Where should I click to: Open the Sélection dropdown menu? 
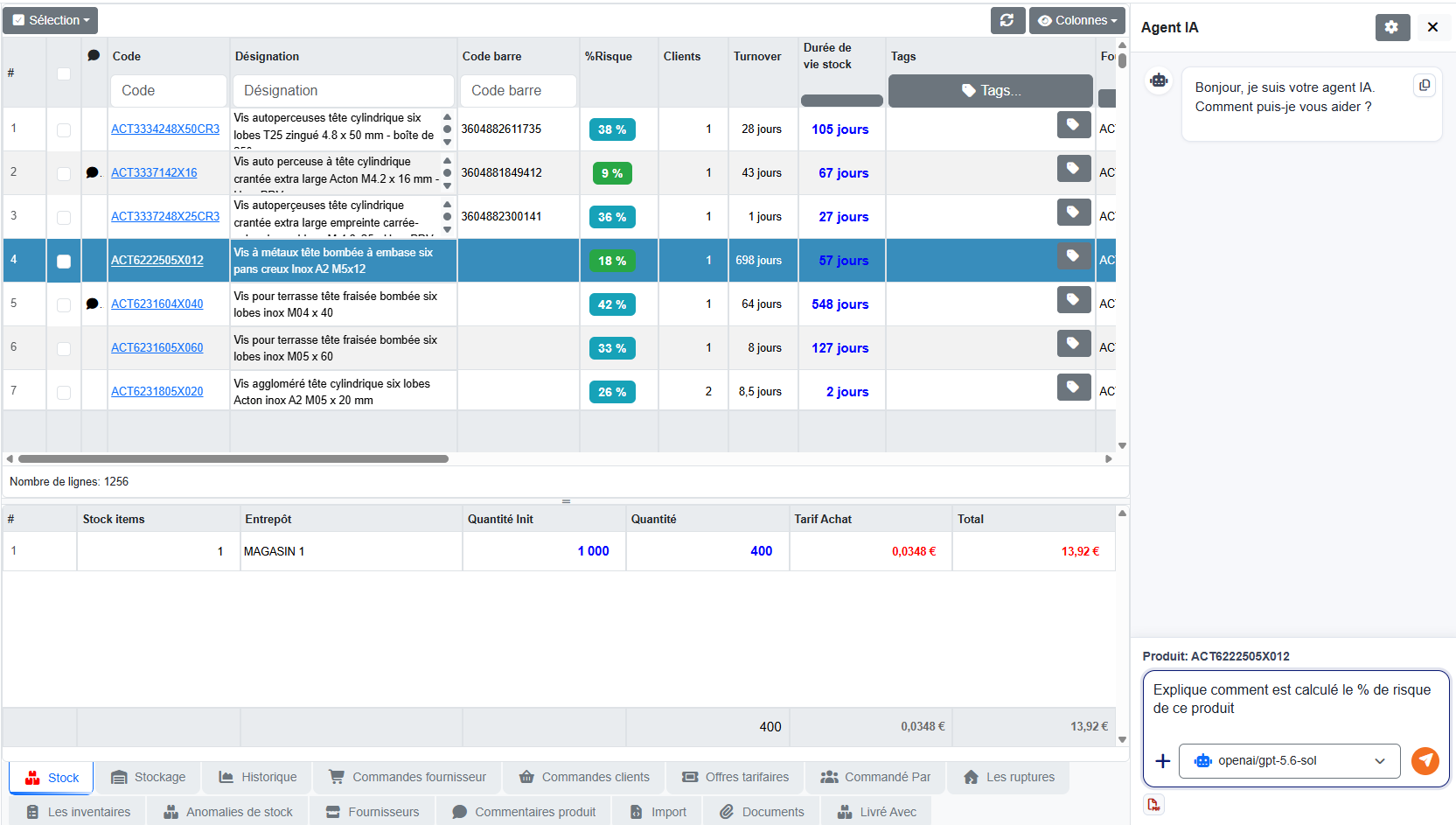(x=50, y=20)
